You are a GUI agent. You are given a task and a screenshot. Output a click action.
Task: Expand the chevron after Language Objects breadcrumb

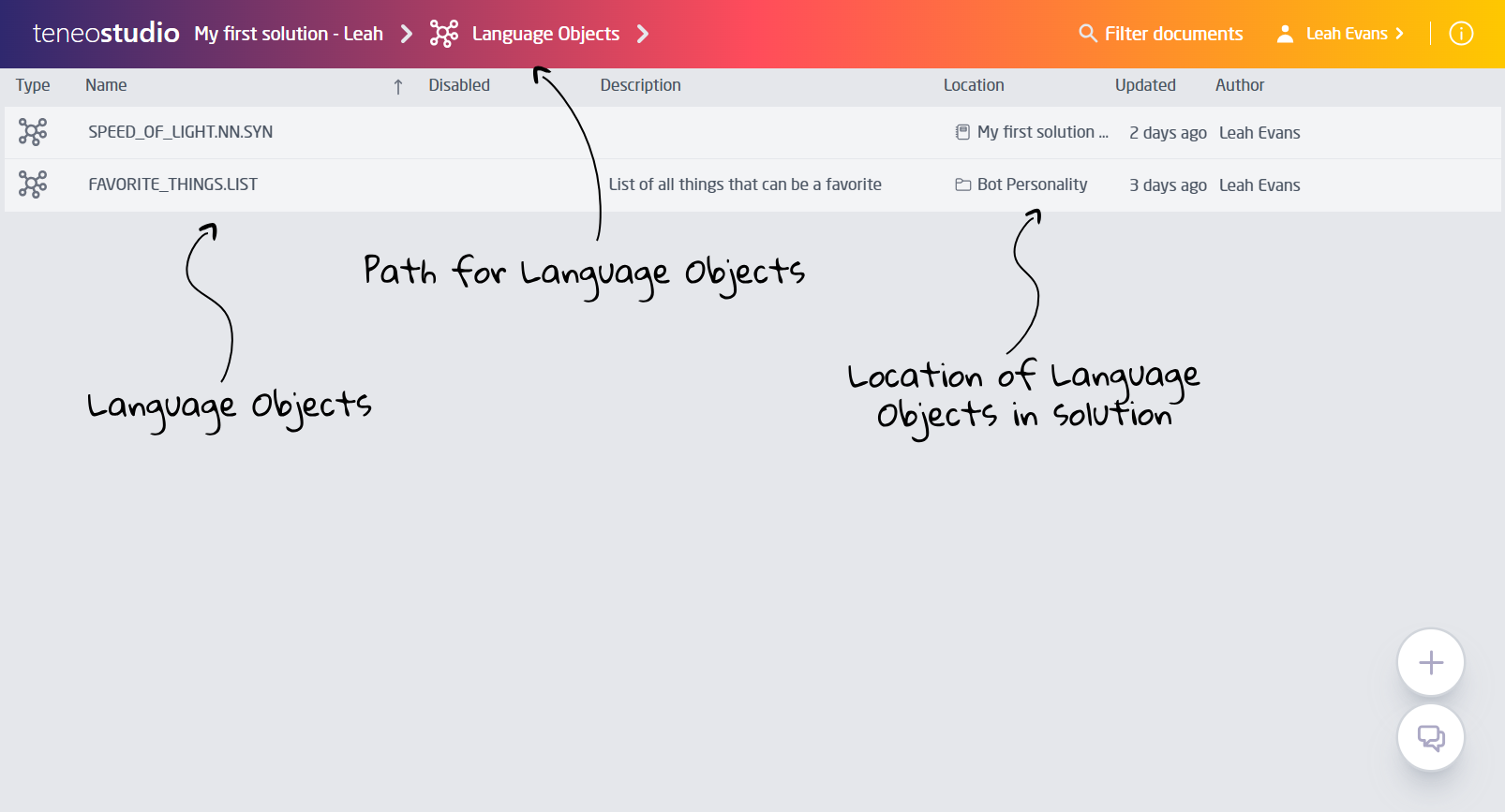click(x=643, y=34)
